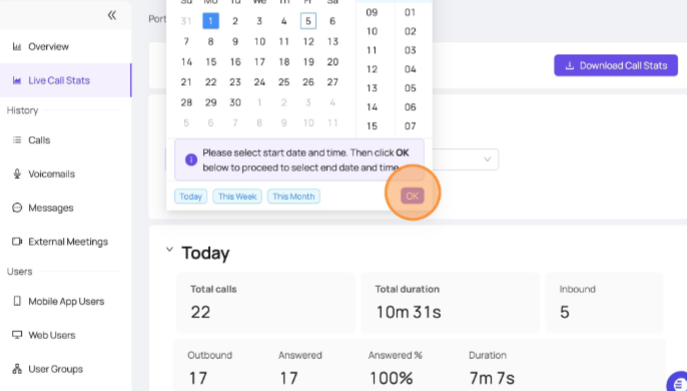Select the This Week preset
687x391 pixels.
237,196
